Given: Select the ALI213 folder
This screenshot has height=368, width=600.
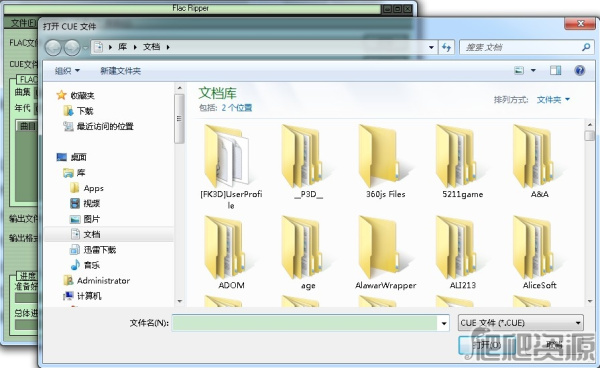Looking at the screenshot, I should tap(462, 252).
